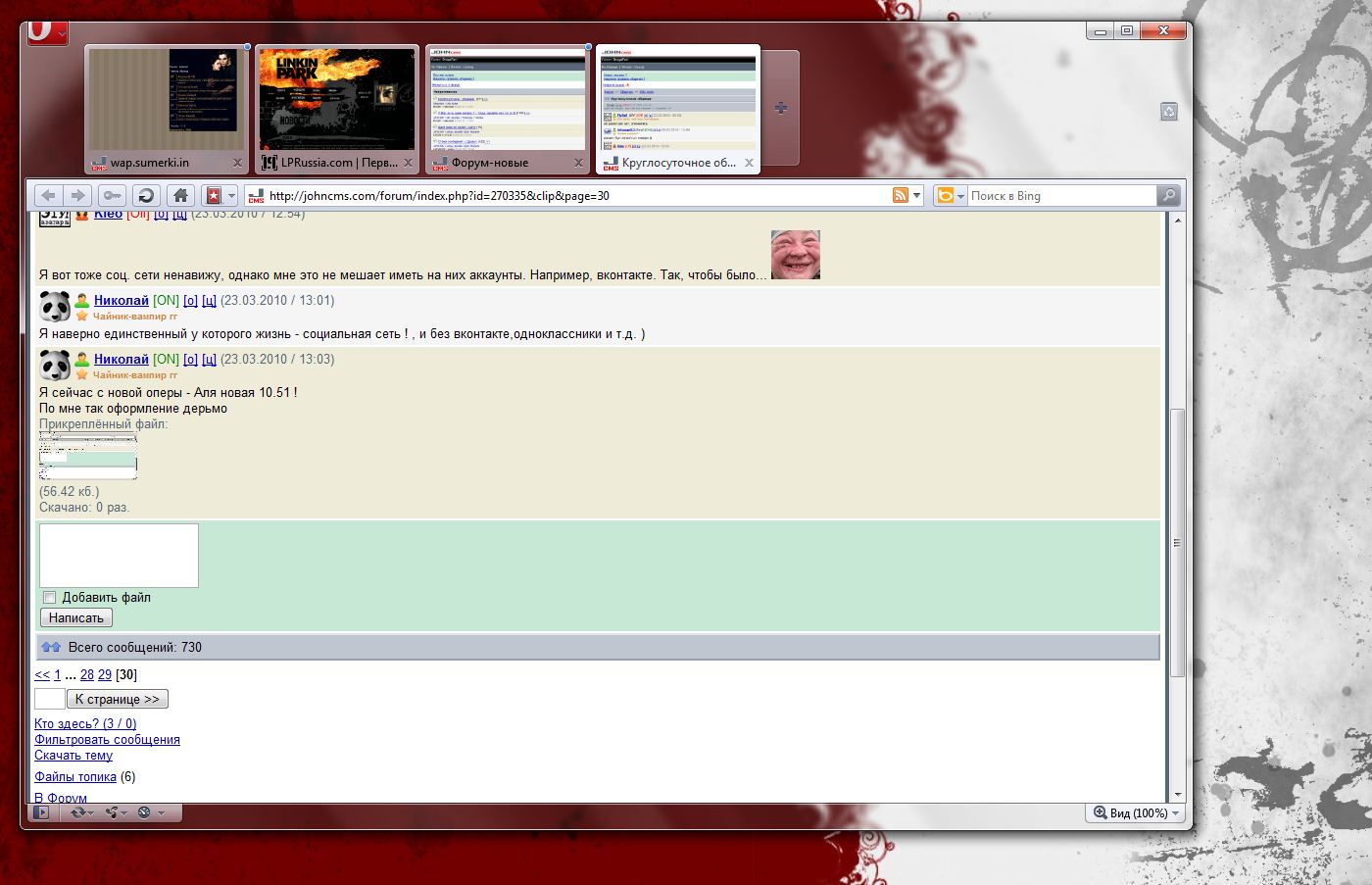1372x885 pixels.
Task: Go to page 28 of the topic
Action: click(x=87, y=674)
